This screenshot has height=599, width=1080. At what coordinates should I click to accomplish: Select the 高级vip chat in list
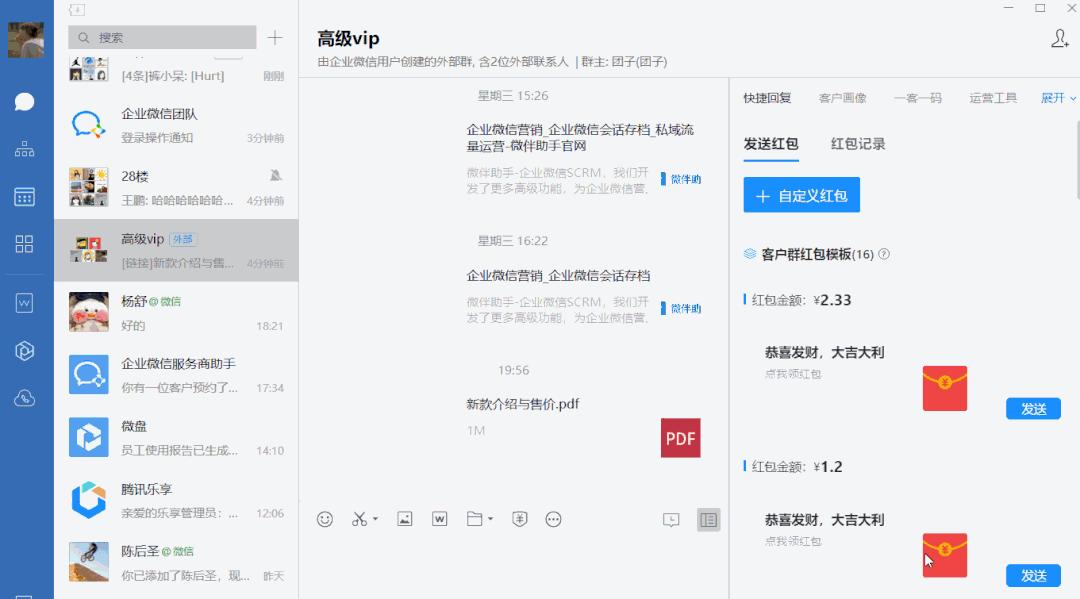(x=176, y=251)
